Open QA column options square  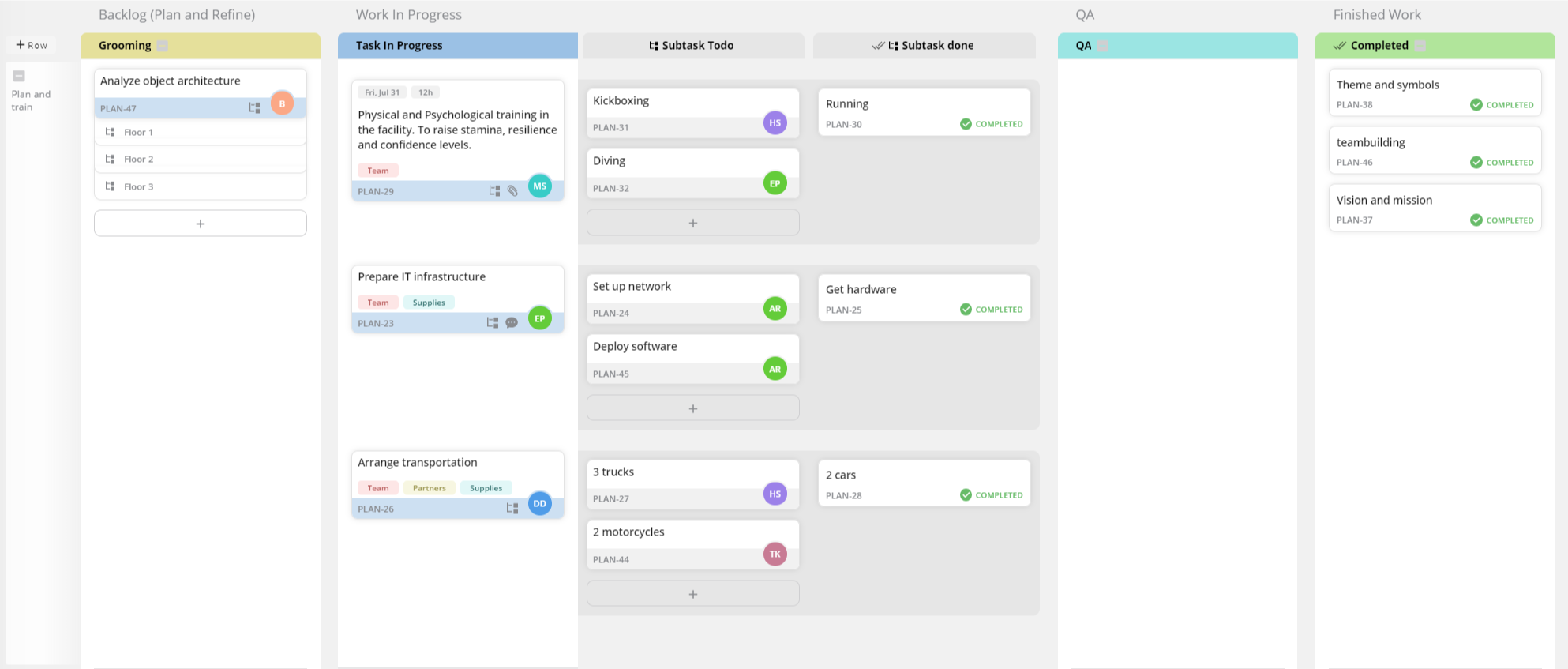[1103, 46]
